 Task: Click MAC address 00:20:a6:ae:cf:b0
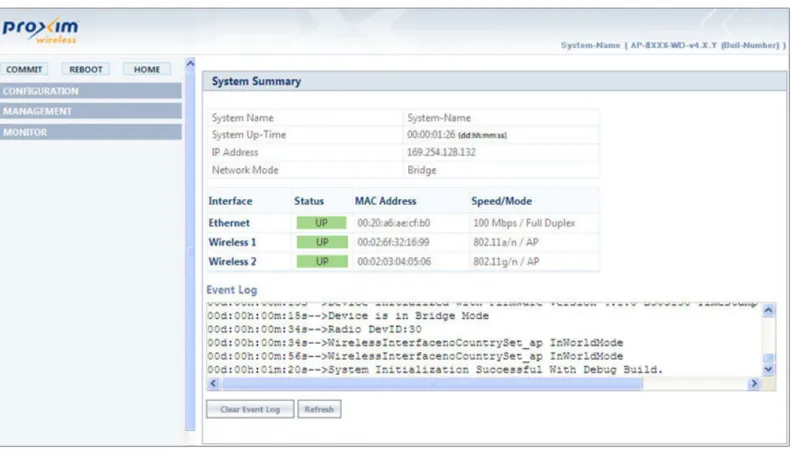pyautogui.click(x=394, y=223)
